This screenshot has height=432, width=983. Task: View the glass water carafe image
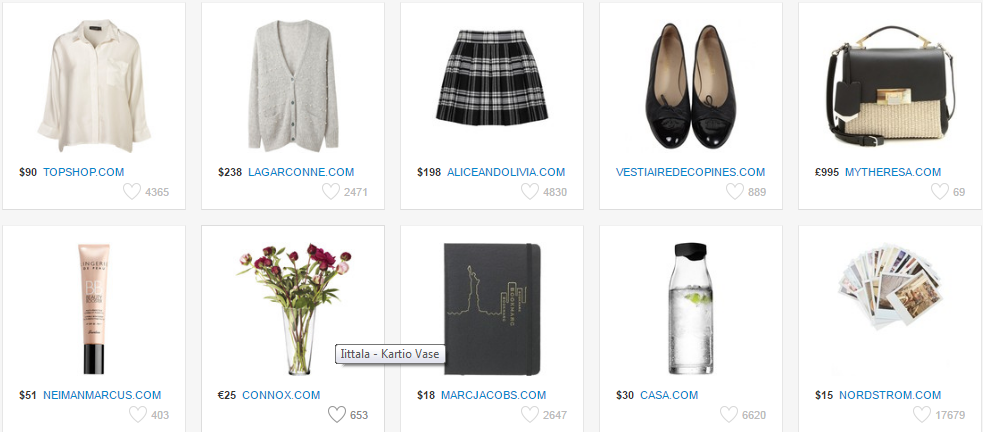click(690, 309)
